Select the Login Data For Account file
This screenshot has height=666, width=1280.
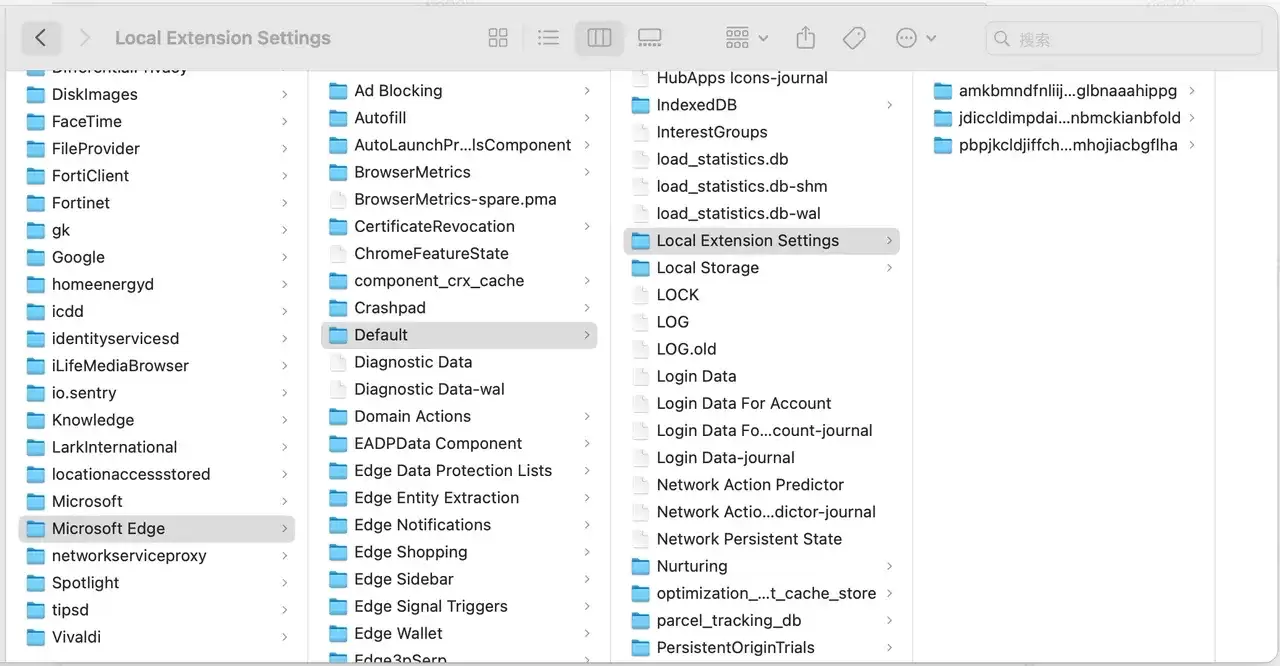click(x=761, y=403)
